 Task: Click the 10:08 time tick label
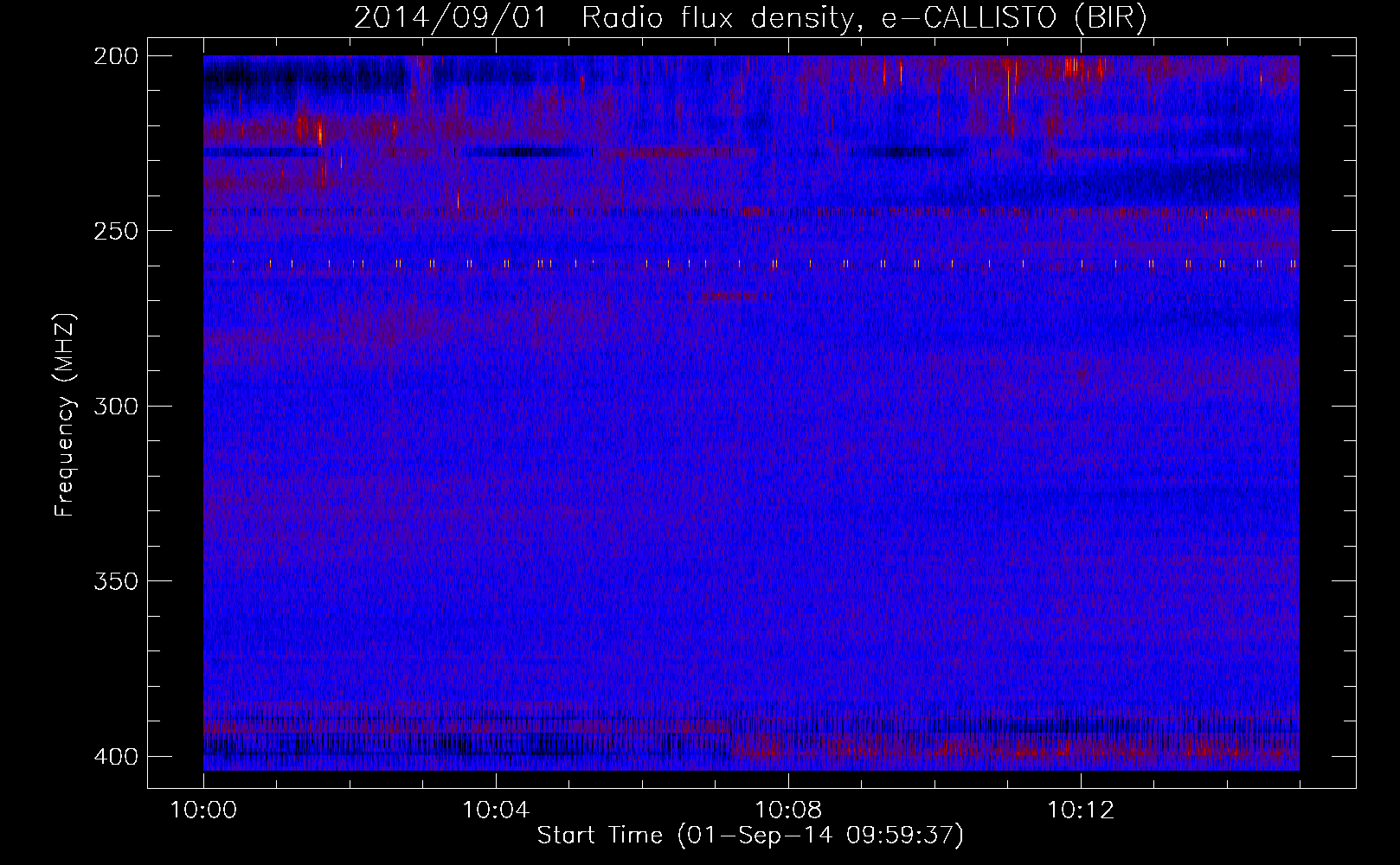(788, 811)
